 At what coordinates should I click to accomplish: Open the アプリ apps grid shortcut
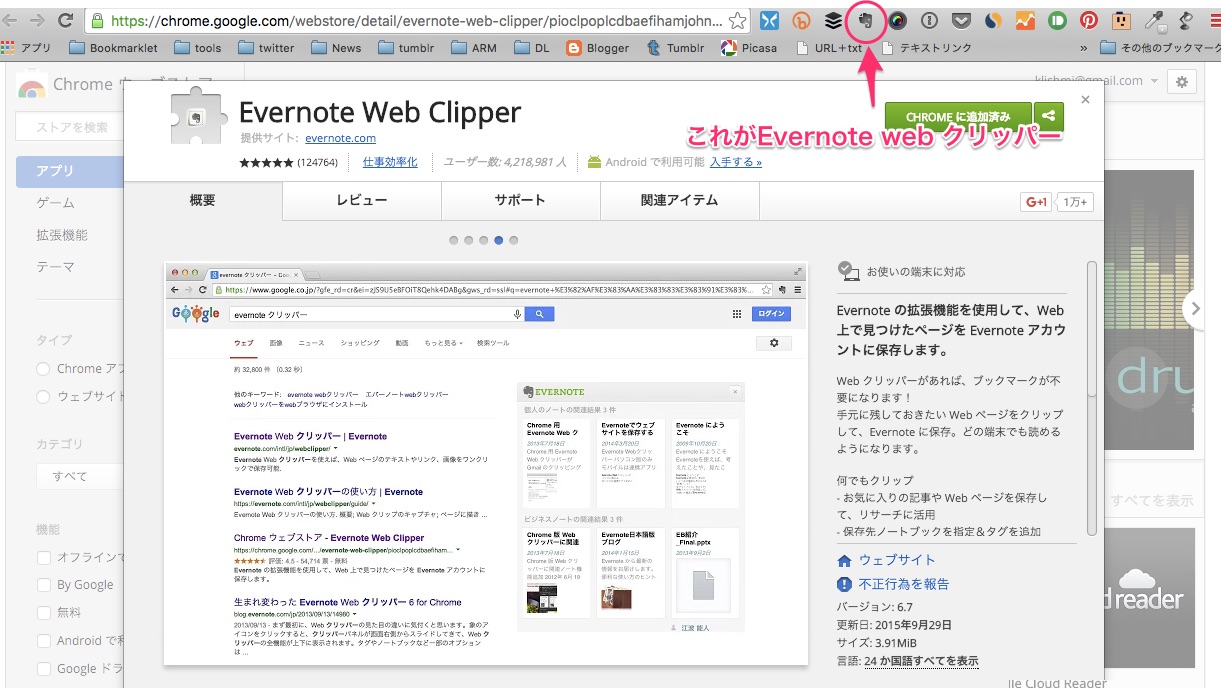(x=27, y=47)
